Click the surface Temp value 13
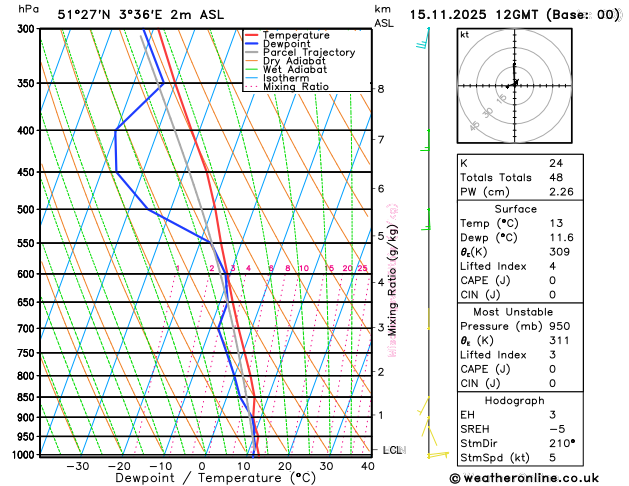The height and width of the screenshot is (486, 629). click(x=556, y=223)
